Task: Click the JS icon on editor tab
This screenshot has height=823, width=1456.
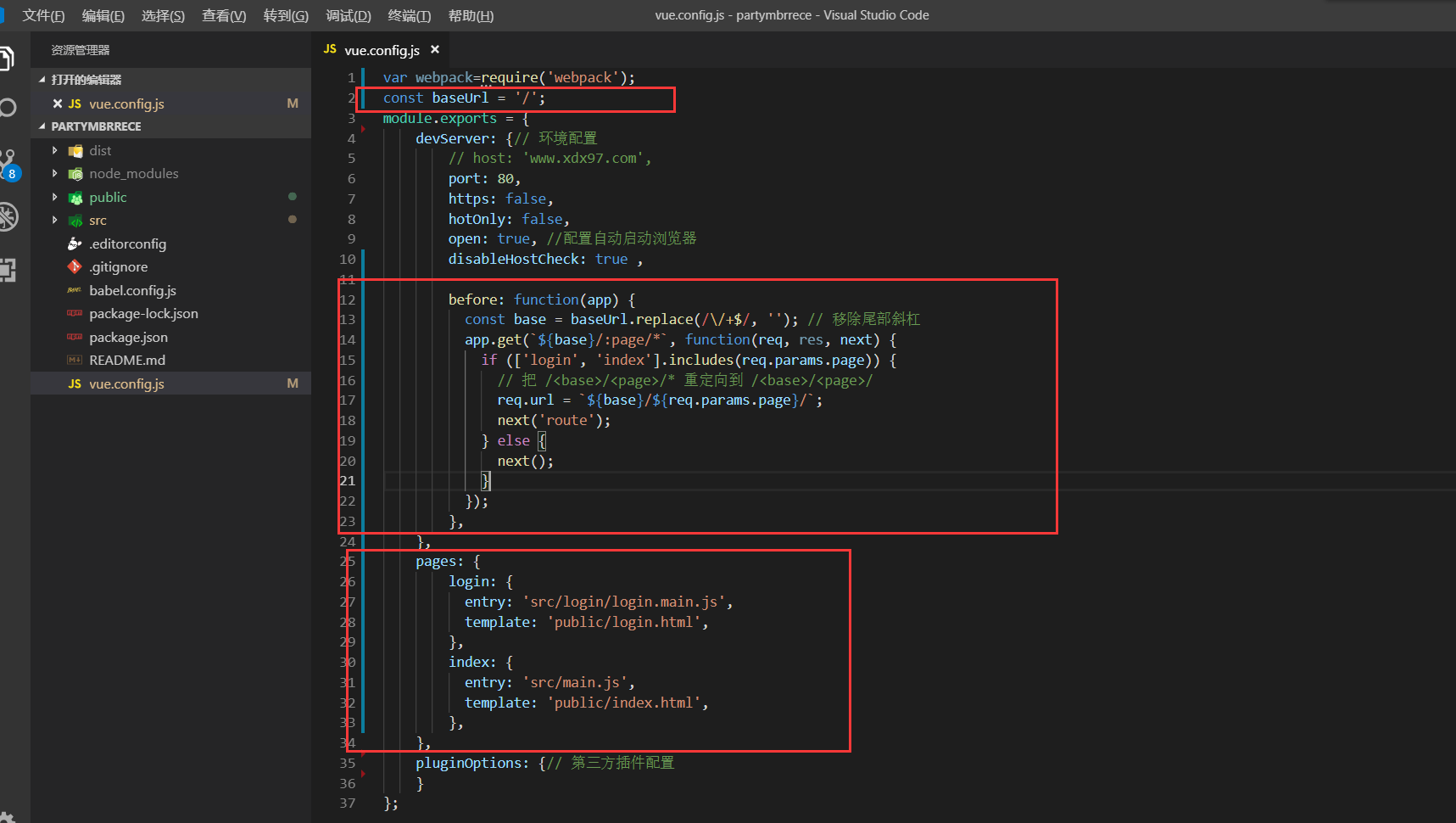Action: pyautogui.click(x=330, y=49)
